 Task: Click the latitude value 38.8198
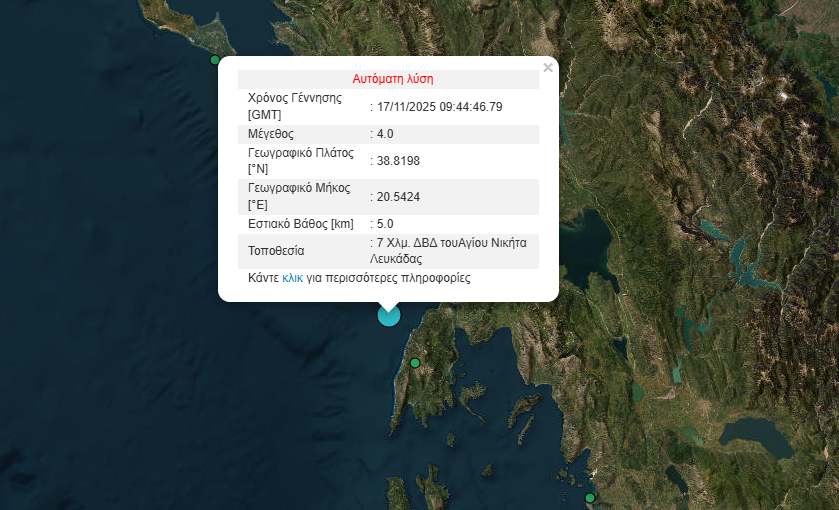coord(397,160)
